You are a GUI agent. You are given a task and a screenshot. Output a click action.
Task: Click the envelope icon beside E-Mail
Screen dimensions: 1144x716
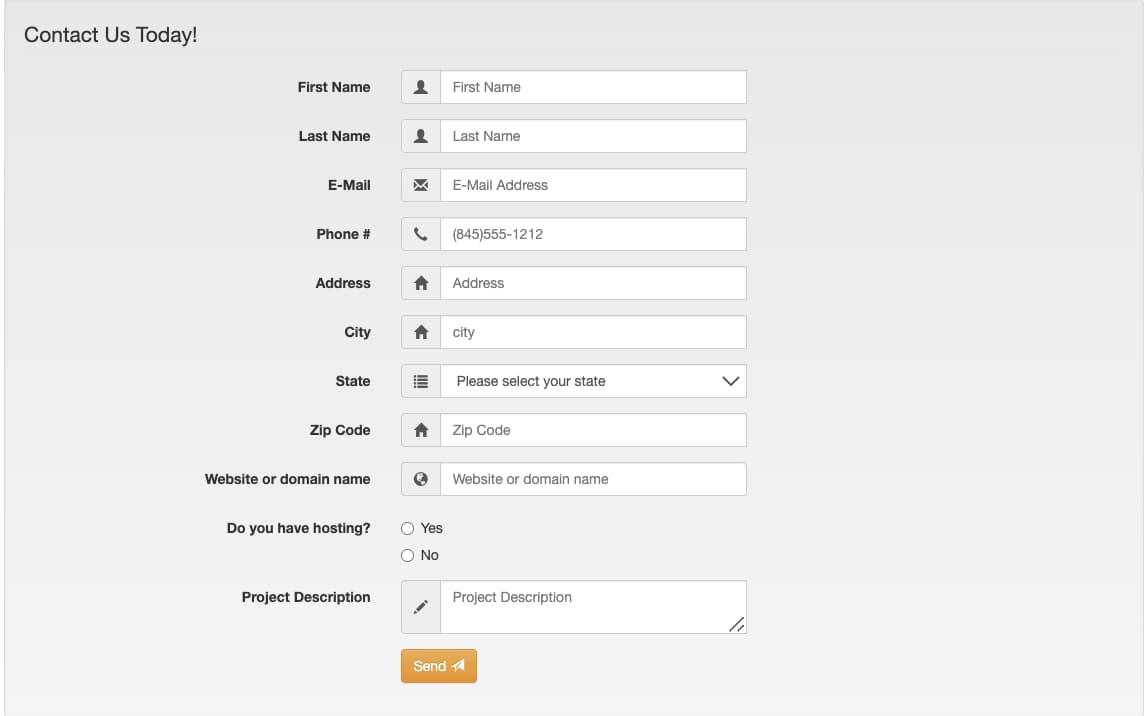[x=420, y=185]
